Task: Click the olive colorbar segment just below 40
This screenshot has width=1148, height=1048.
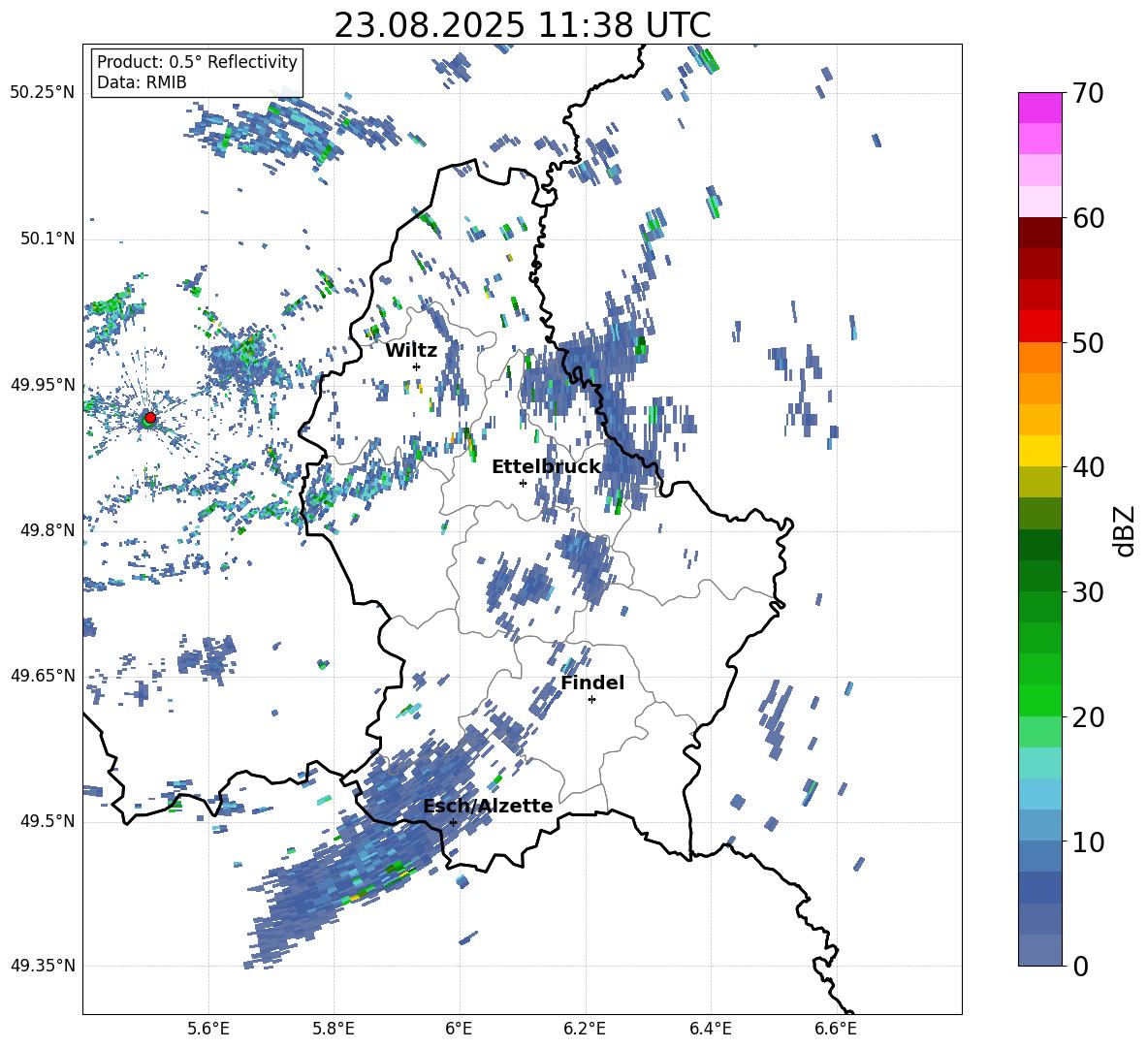Action: (1039, 482)
